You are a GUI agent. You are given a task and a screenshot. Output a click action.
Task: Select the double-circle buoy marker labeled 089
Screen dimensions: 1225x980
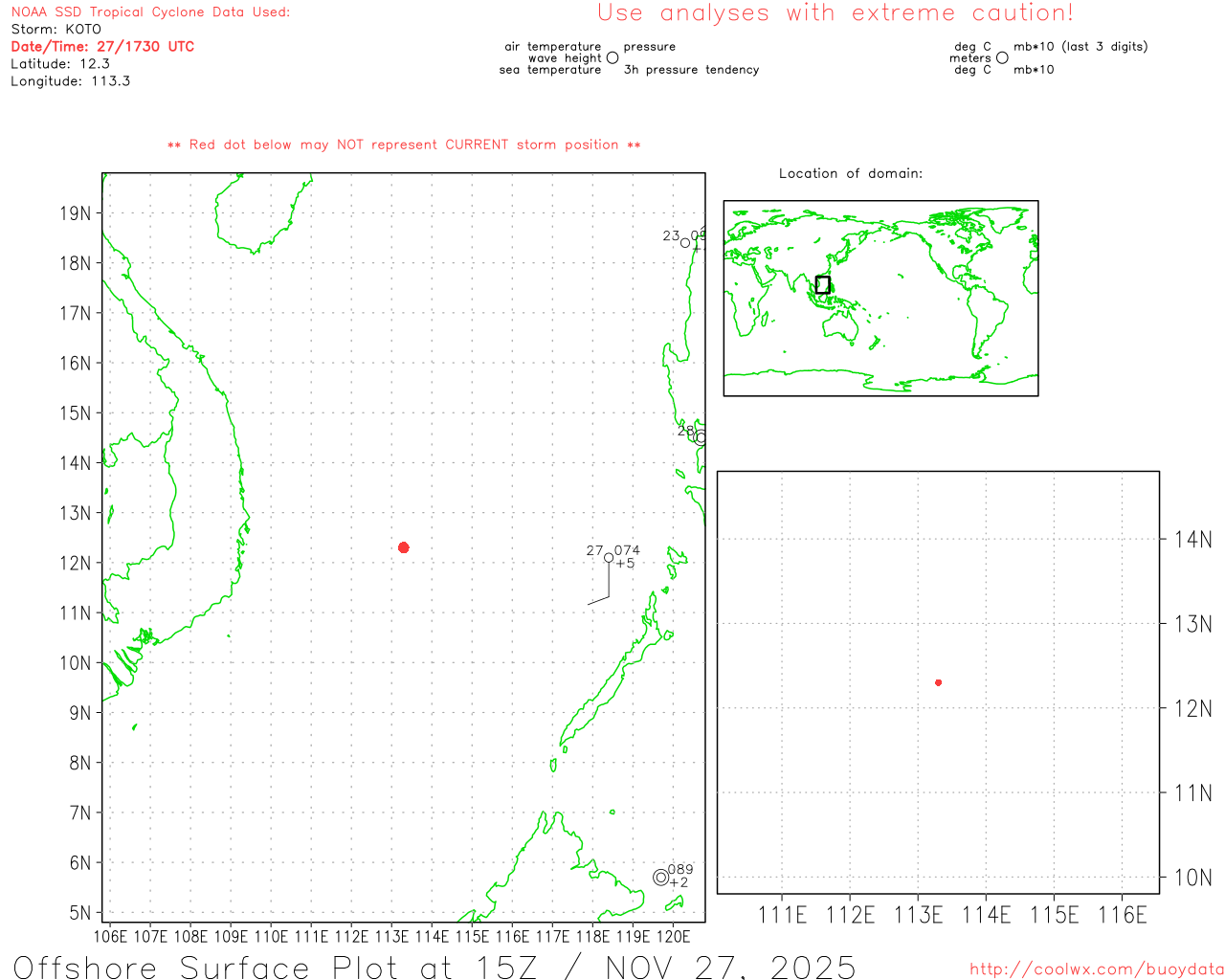click(x=661, y=878)
